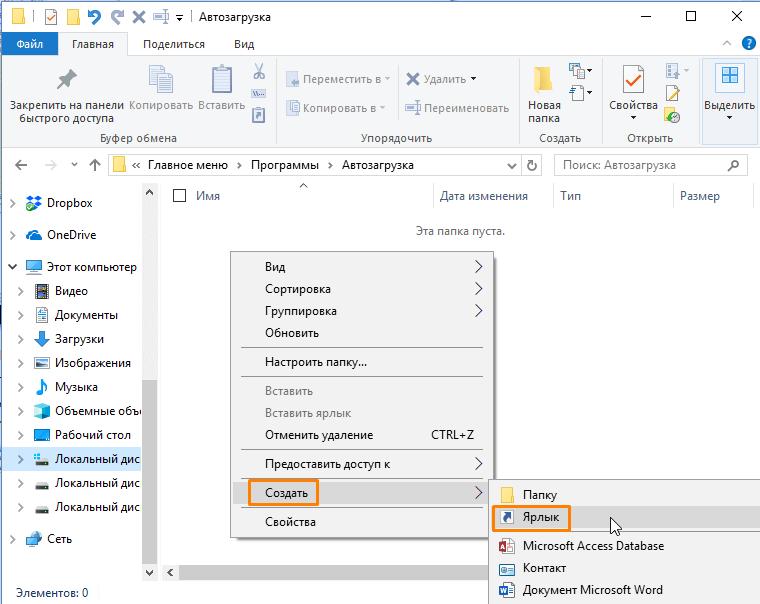Click the Copy ribbon button
The image size is (760, 604).
coord(161,88)
